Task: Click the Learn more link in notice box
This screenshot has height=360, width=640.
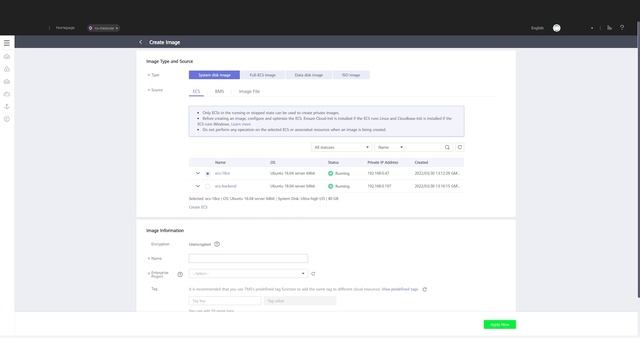Action: click(x=241, y=124)
